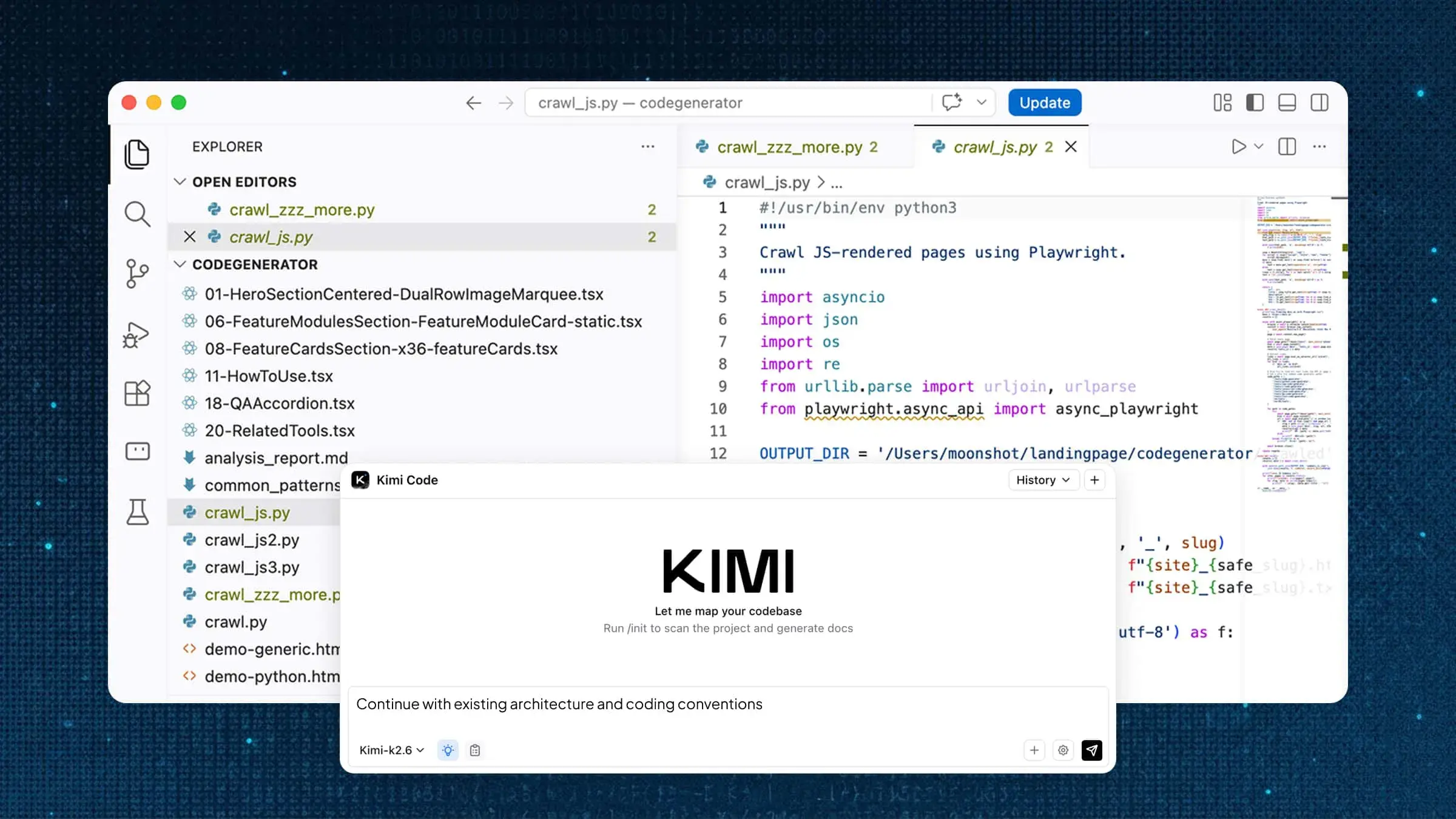Open editor more actions ellipsis

pos(1319,147)
